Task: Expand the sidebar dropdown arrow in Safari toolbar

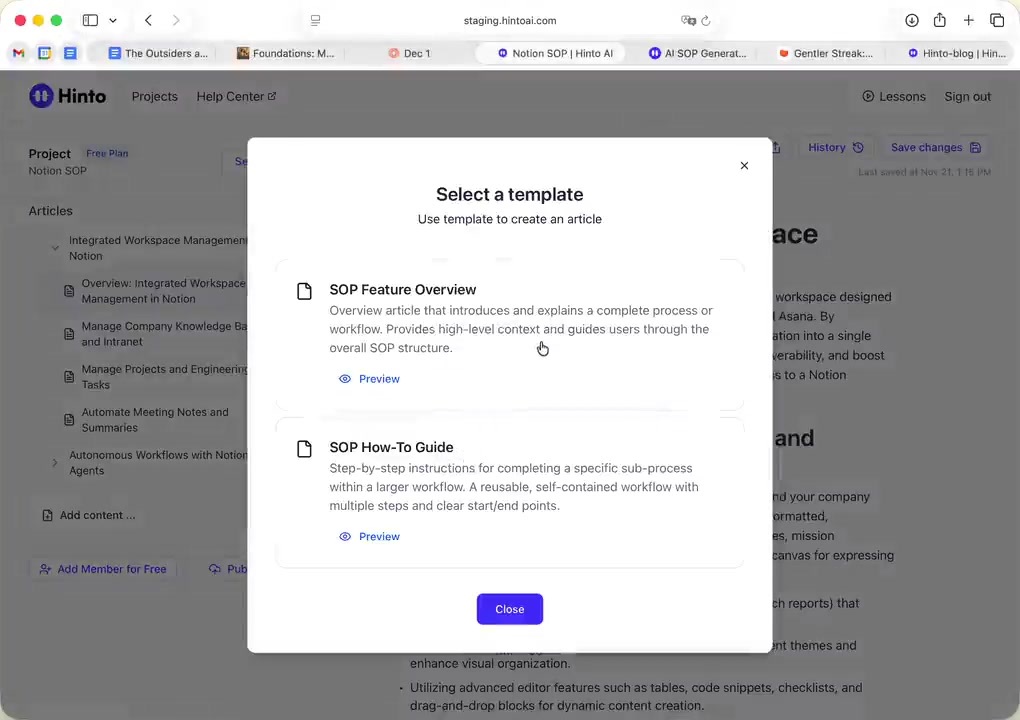Action: [x=113, y=20]
